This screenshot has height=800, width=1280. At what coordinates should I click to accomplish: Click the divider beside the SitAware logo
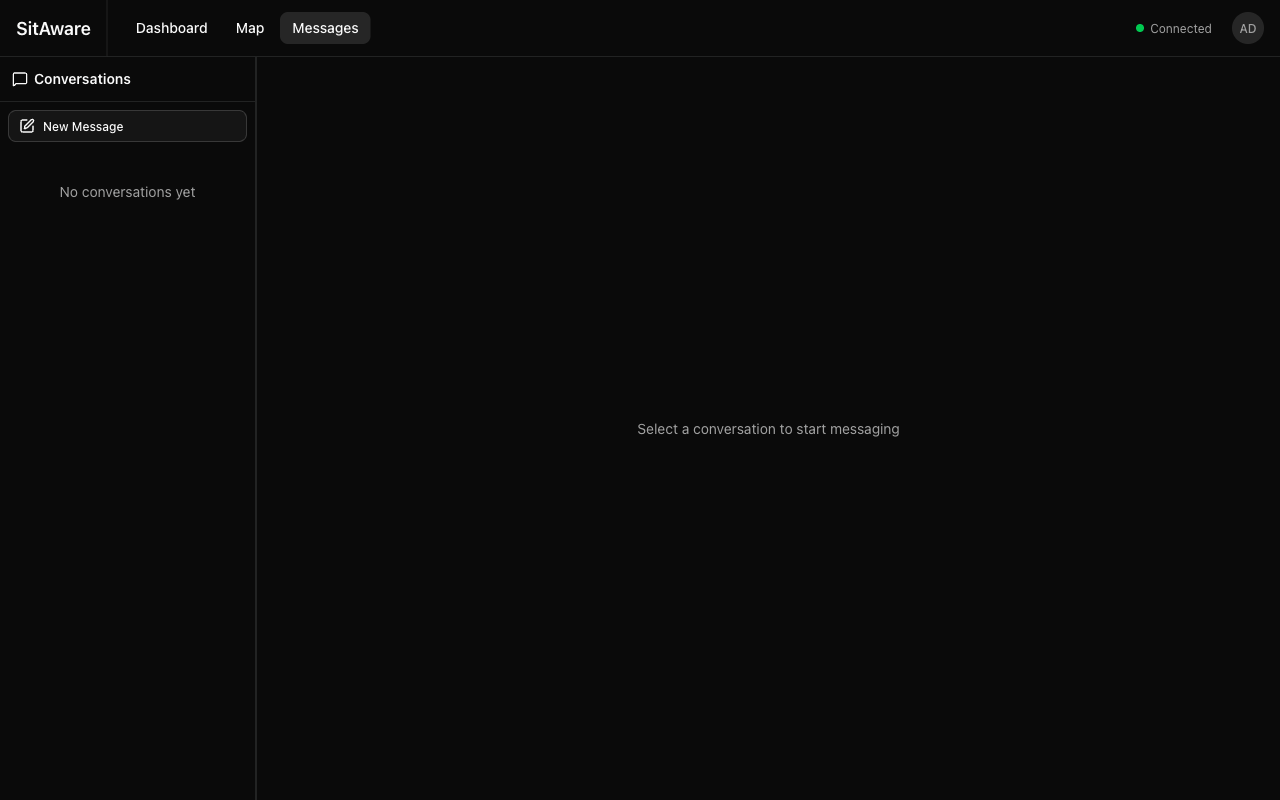(107, 28)
